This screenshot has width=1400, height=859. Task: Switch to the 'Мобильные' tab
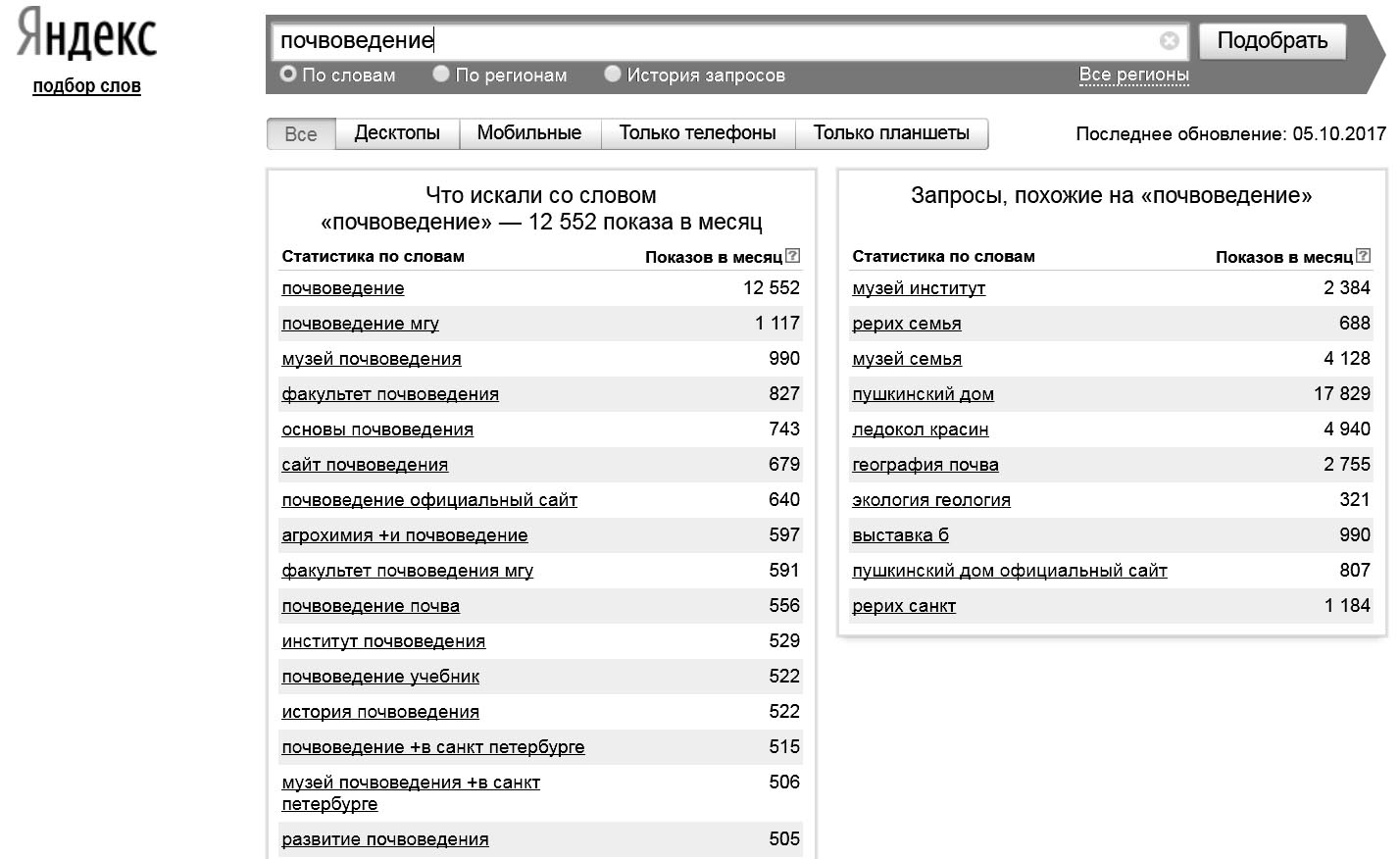coord(529,133)
